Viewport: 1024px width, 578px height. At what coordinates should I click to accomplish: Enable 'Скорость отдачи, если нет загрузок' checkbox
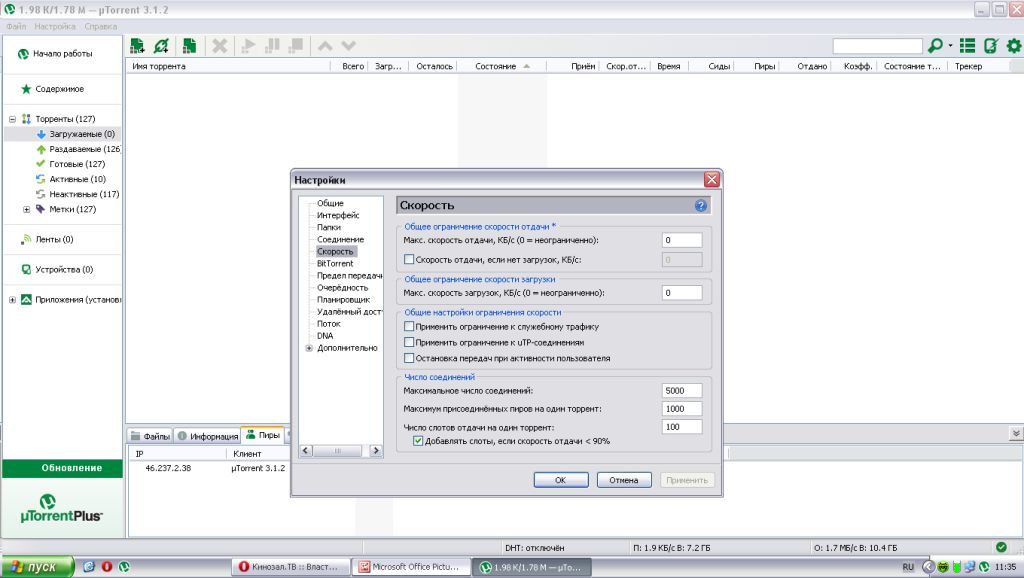(408, 260)
